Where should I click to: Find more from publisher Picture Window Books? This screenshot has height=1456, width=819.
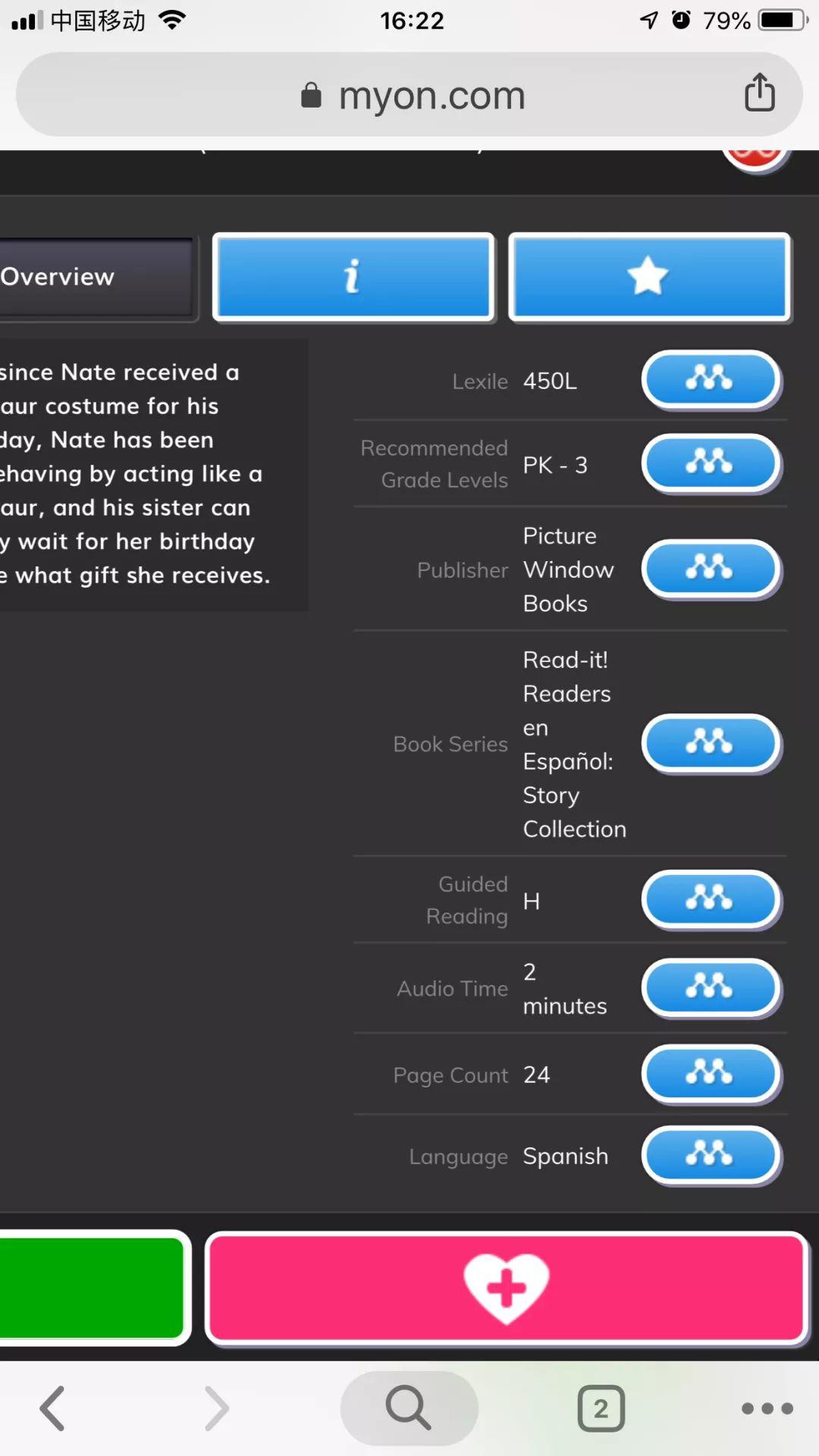point(711,569)
